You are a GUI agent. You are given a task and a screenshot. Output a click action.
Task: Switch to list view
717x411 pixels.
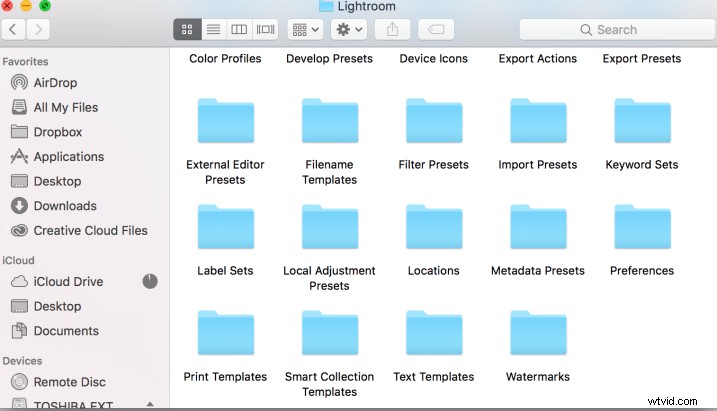(213, 30)
